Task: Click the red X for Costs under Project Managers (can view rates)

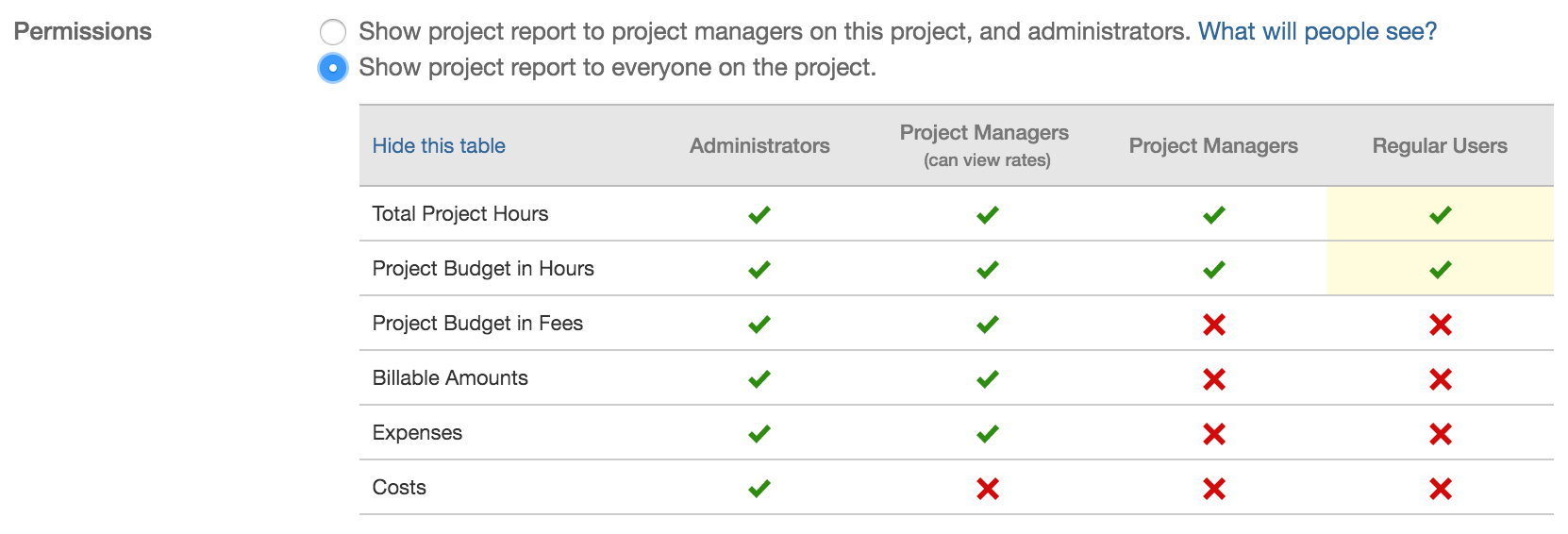Action: [x=987, y=488]
